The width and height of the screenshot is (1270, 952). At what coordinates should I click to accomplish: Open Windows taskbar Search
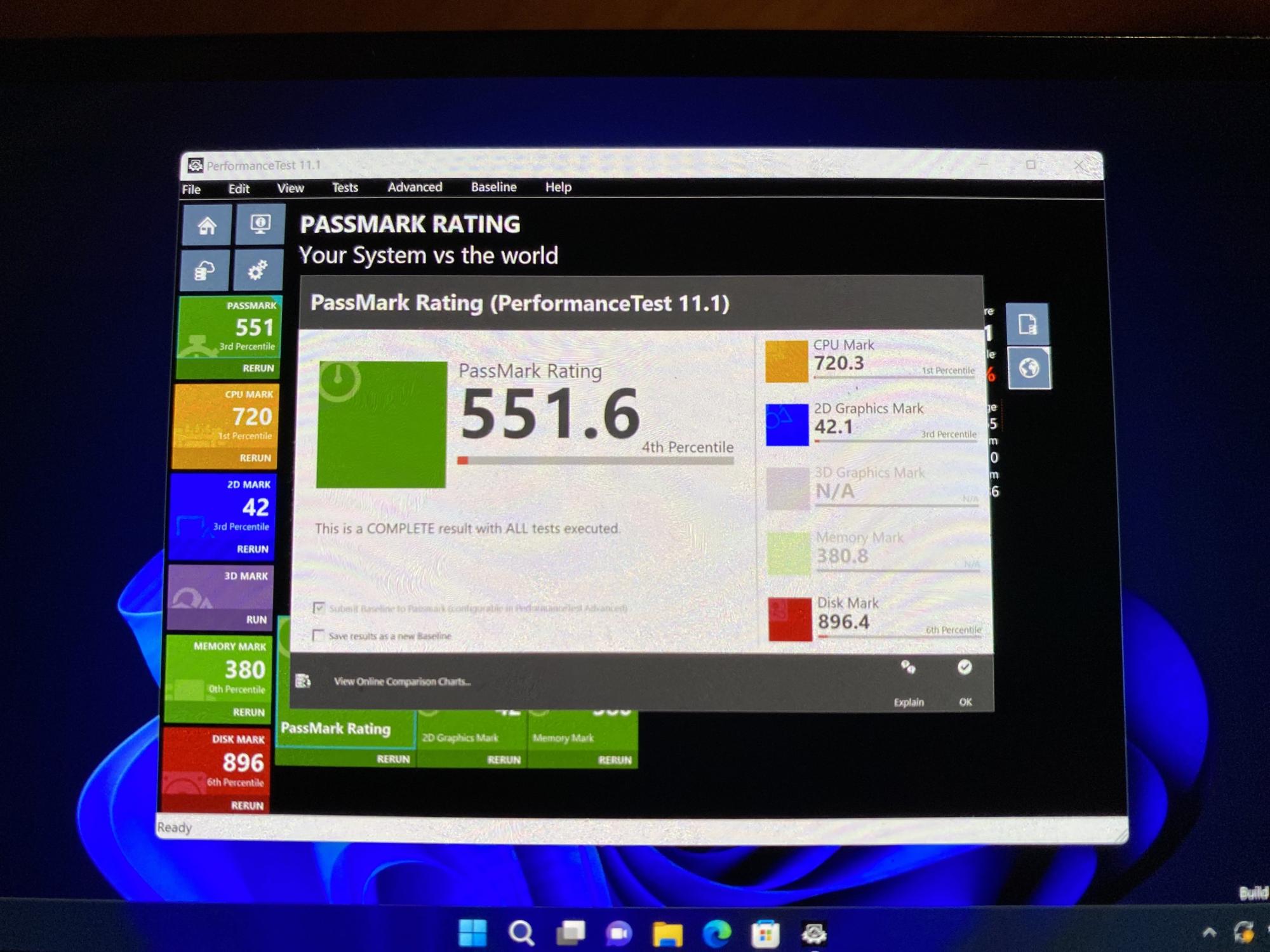521,933
